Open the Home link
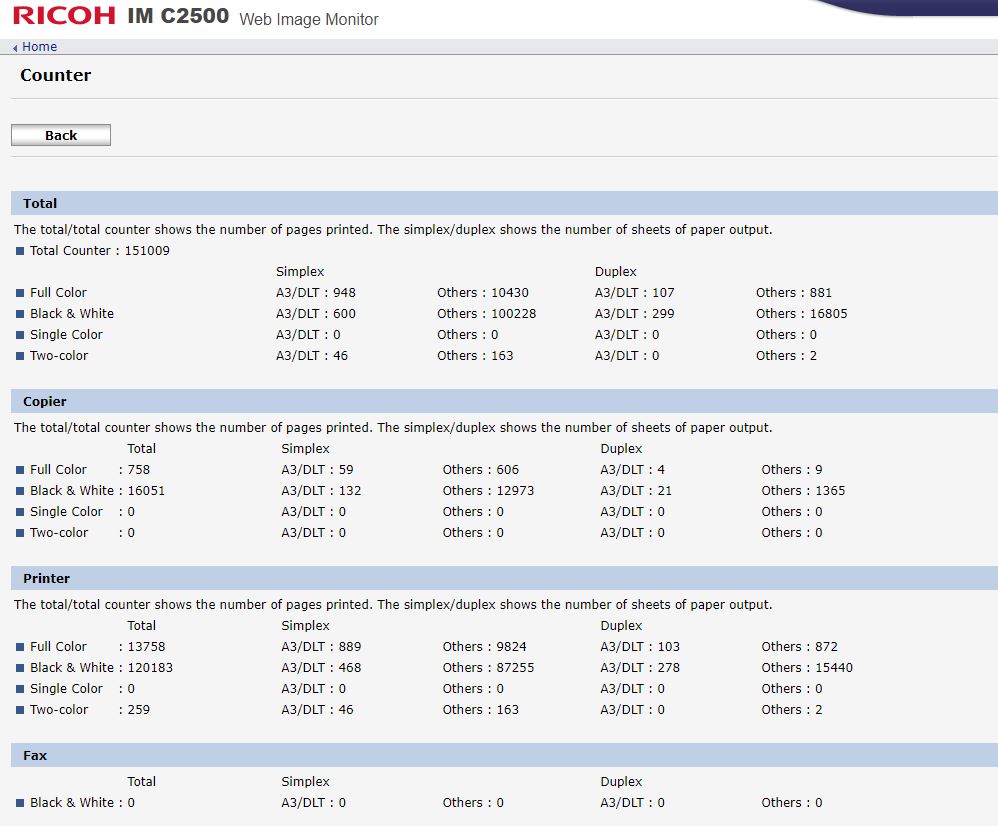The height and width of the screenshot is (826, 998). pos(39,46)
